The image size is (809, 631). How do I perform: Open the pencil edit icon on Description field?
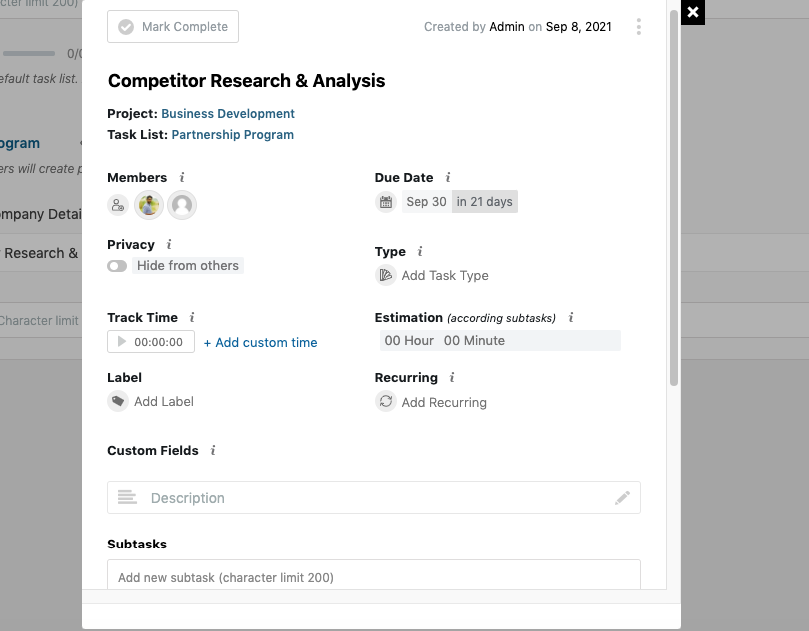[622, 497]
